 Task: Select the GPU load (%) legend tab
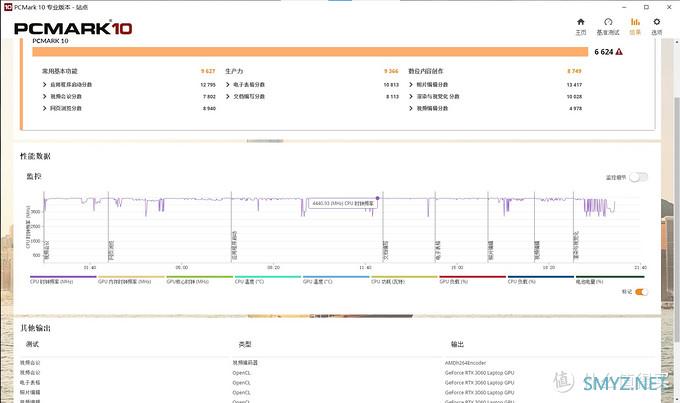point(473,280)
